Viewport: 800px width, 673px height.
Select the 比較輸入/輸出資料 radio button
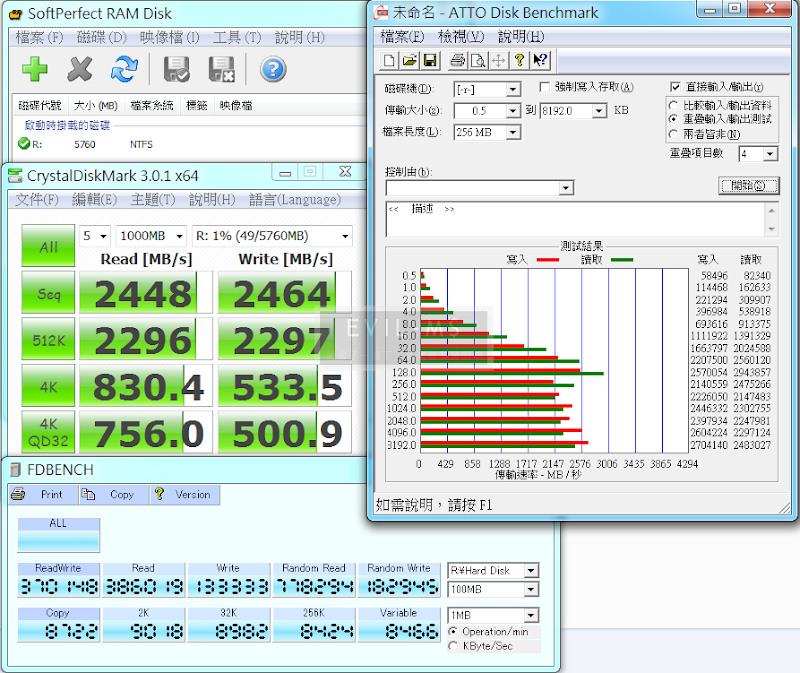(x=673, y=106)
